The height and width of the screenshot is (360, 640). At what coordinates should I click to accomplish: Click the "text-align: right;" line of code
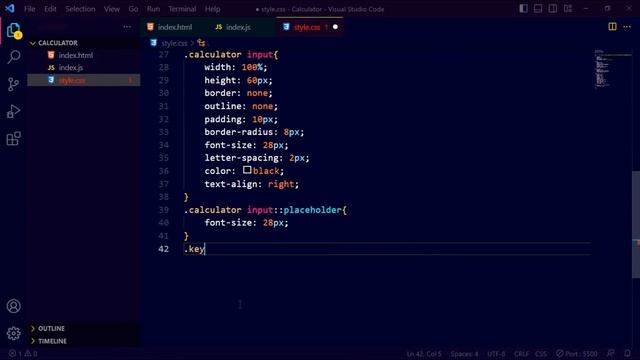click(x=251, y=184)
